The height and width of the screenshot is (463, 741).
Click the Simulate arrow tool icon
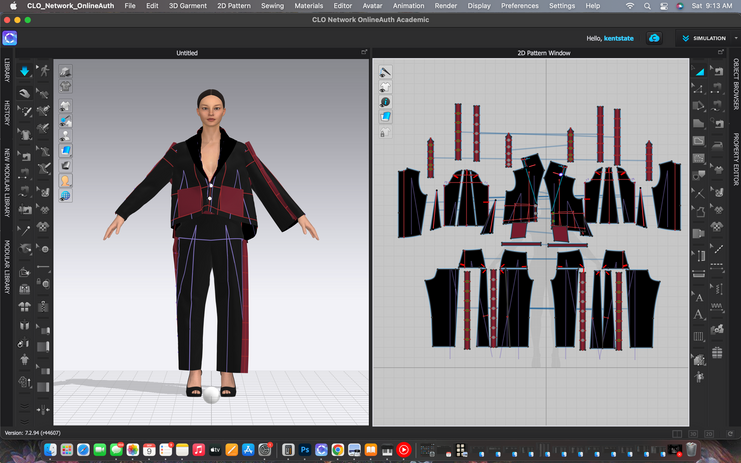click(25, 71)
